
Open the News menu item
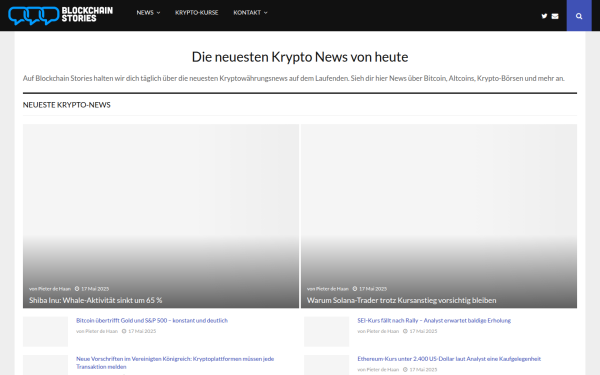tap(145, 13)
